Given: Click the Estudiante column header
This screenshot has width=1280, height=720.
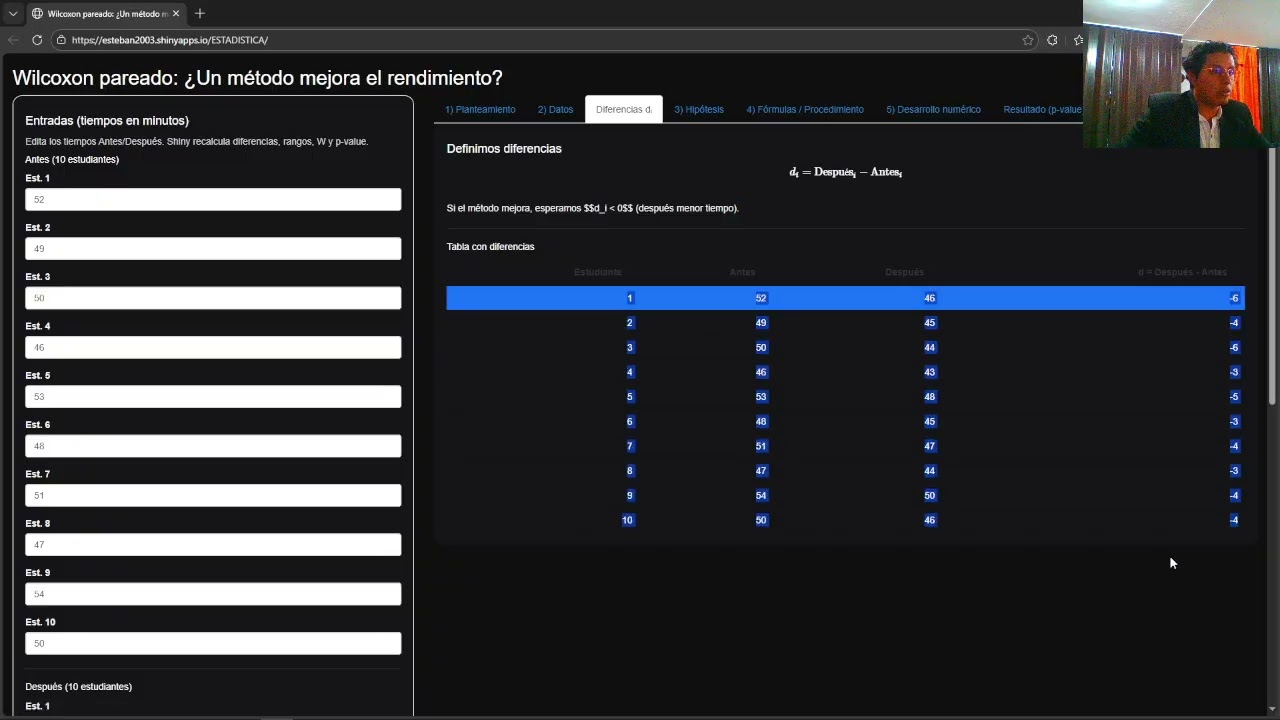Looking at the screenshot, I should (598, 272).
